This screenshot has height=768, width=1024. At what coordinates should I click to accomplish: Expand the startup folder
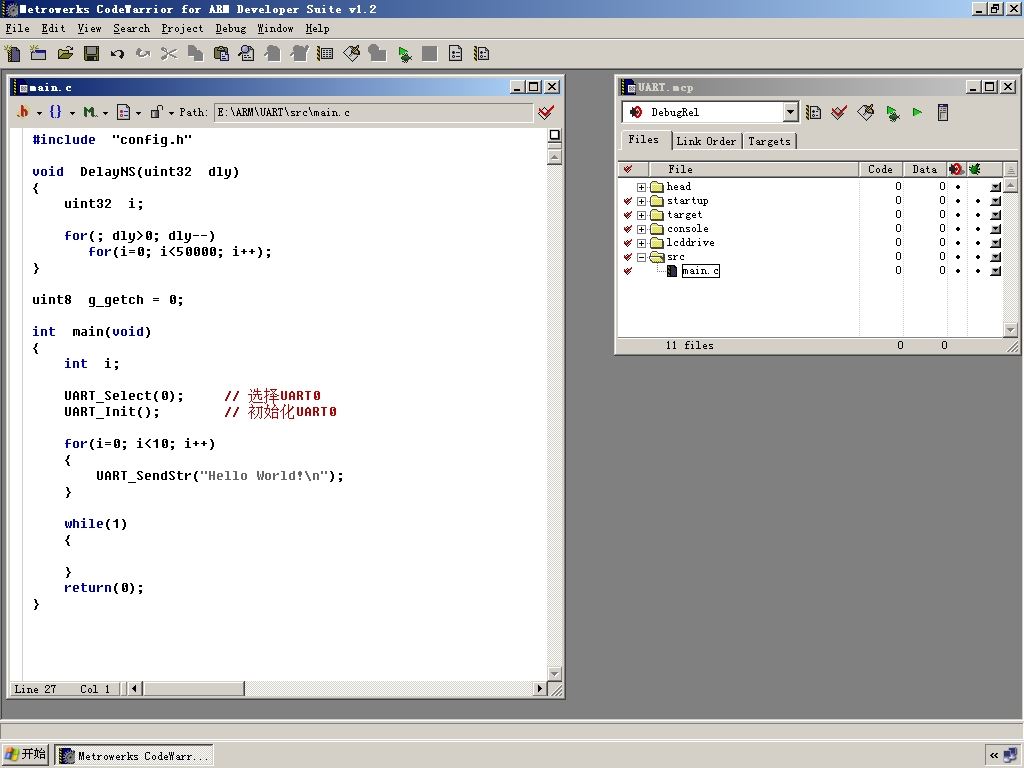(641, 201)
